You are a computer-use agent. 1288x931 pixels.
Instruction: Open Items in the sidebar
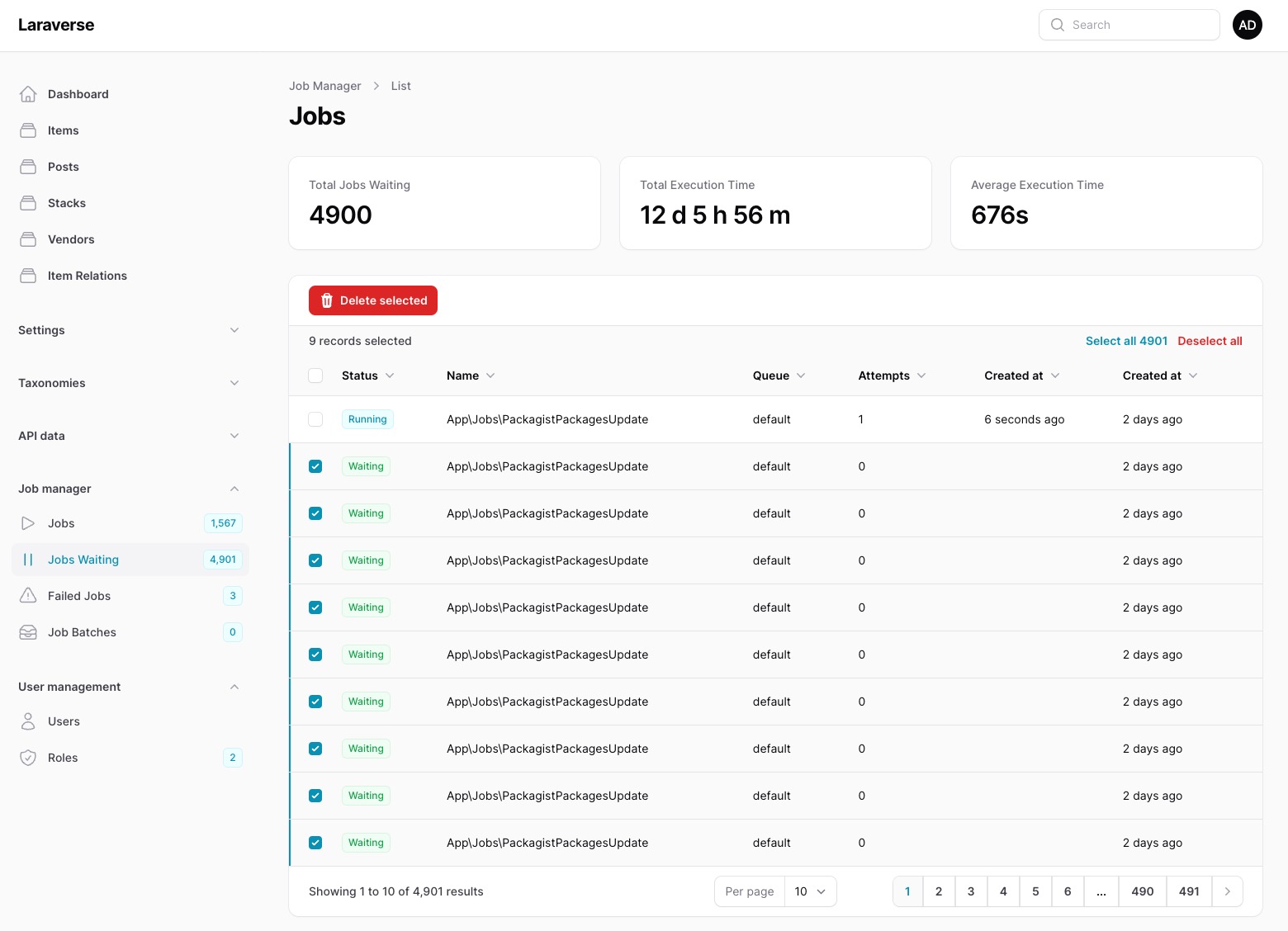point(130,130)
